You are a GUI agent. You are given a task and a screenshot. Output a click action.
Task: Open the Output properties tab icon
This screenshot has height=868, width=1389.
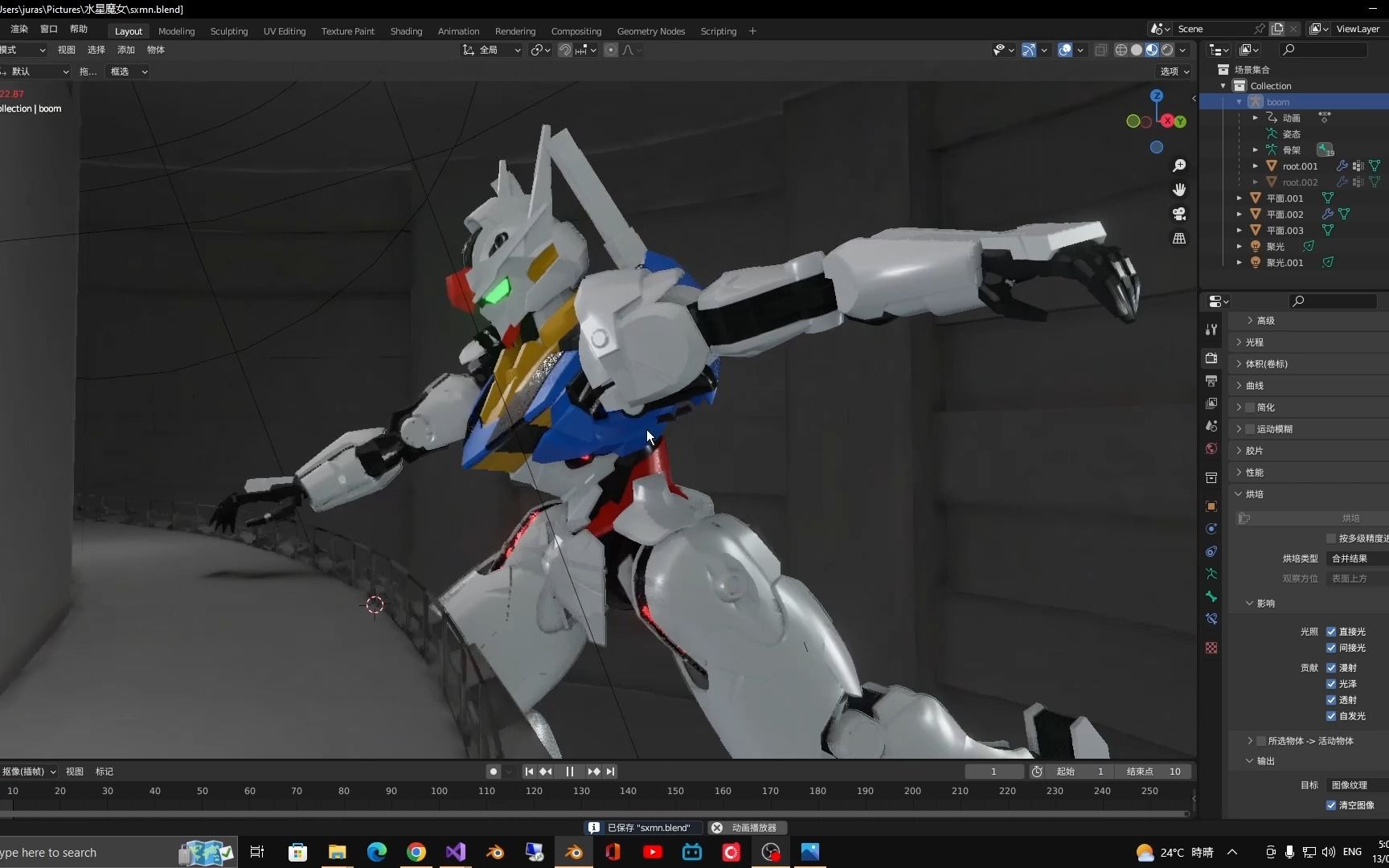1211,380
